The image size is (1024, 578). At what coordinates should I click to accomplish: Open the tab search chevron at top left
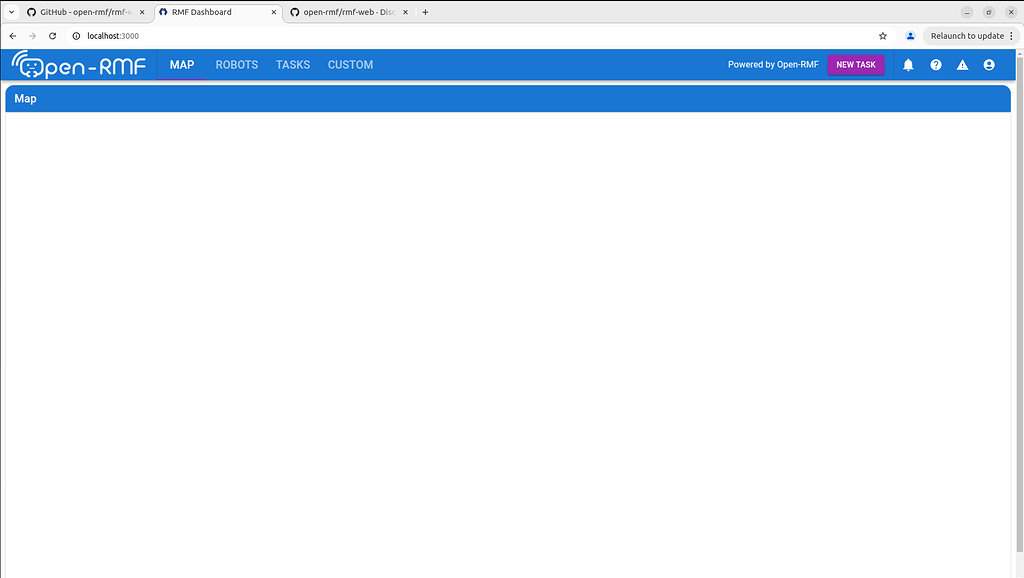click(10, 12)
